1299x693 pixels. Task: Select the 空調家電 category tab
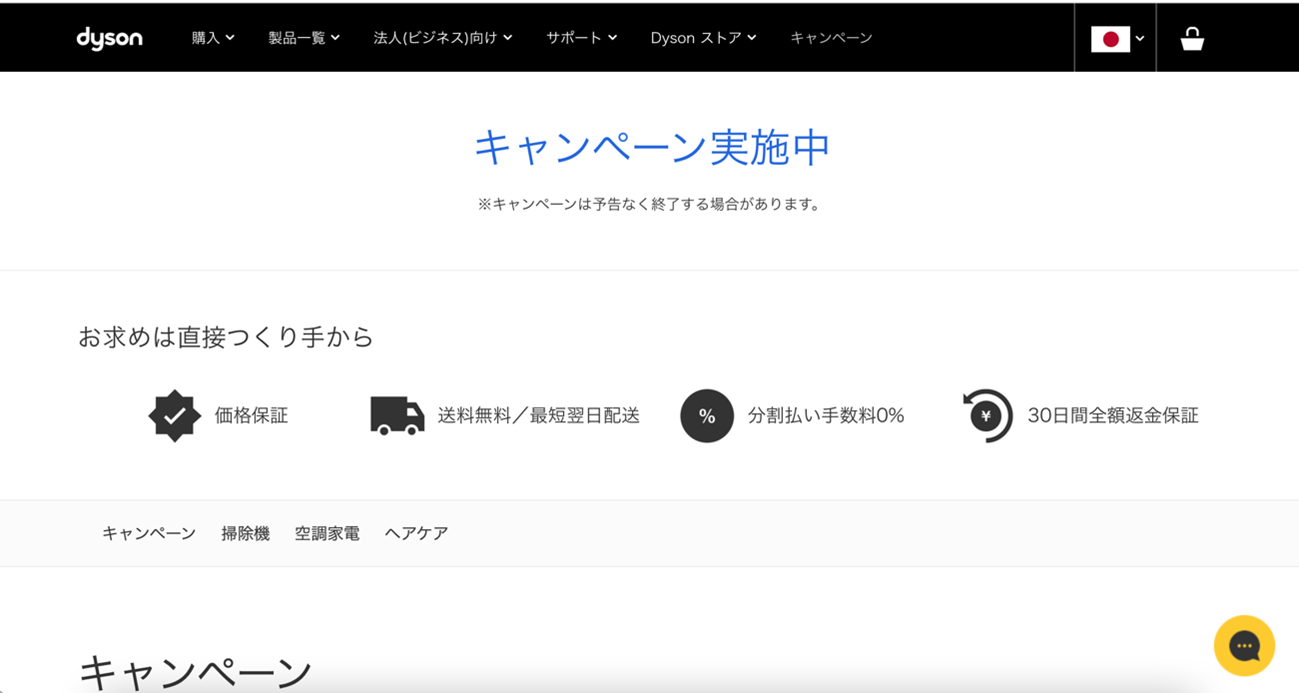pos(327,534)
